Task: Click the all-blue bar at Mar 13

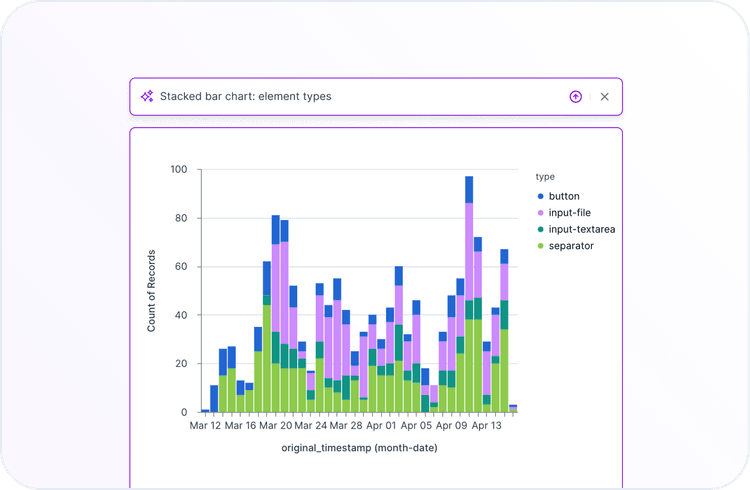Action: point(214,399)
